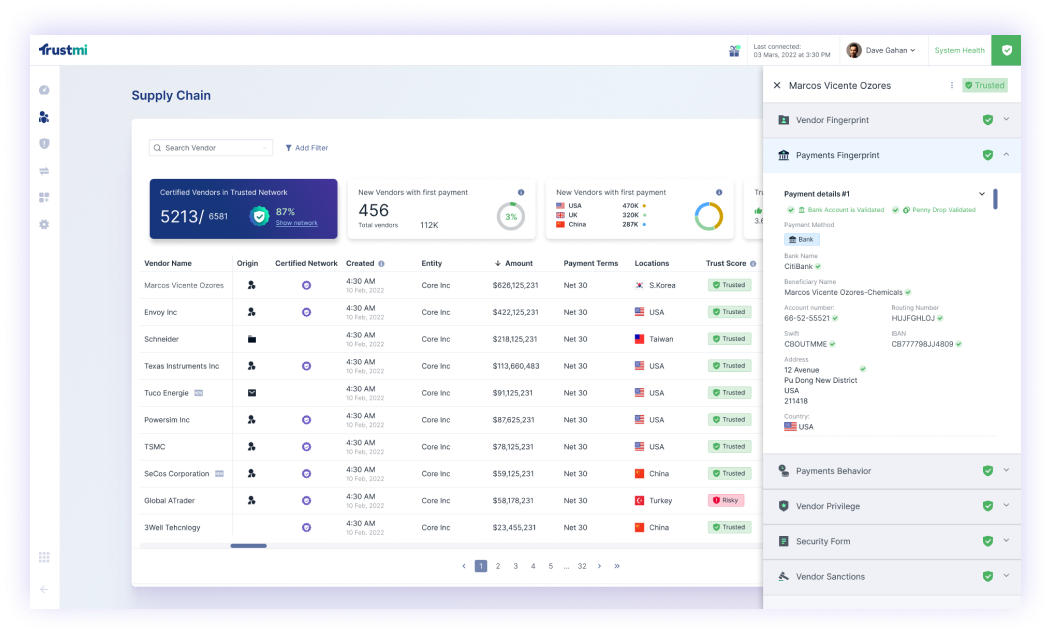Select the vendors people icon in the sidebar

coord(44,117)
